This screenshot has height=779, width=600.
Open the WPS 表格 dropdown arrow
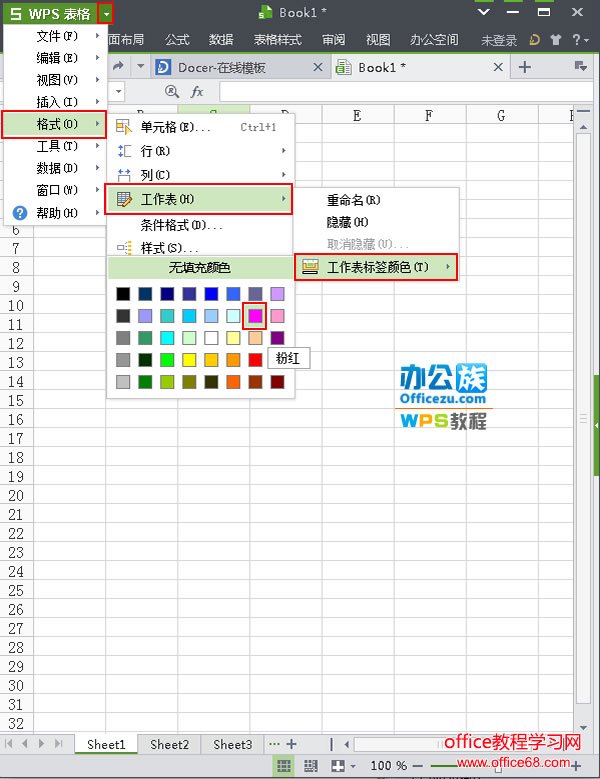click(x=106, y=13)
